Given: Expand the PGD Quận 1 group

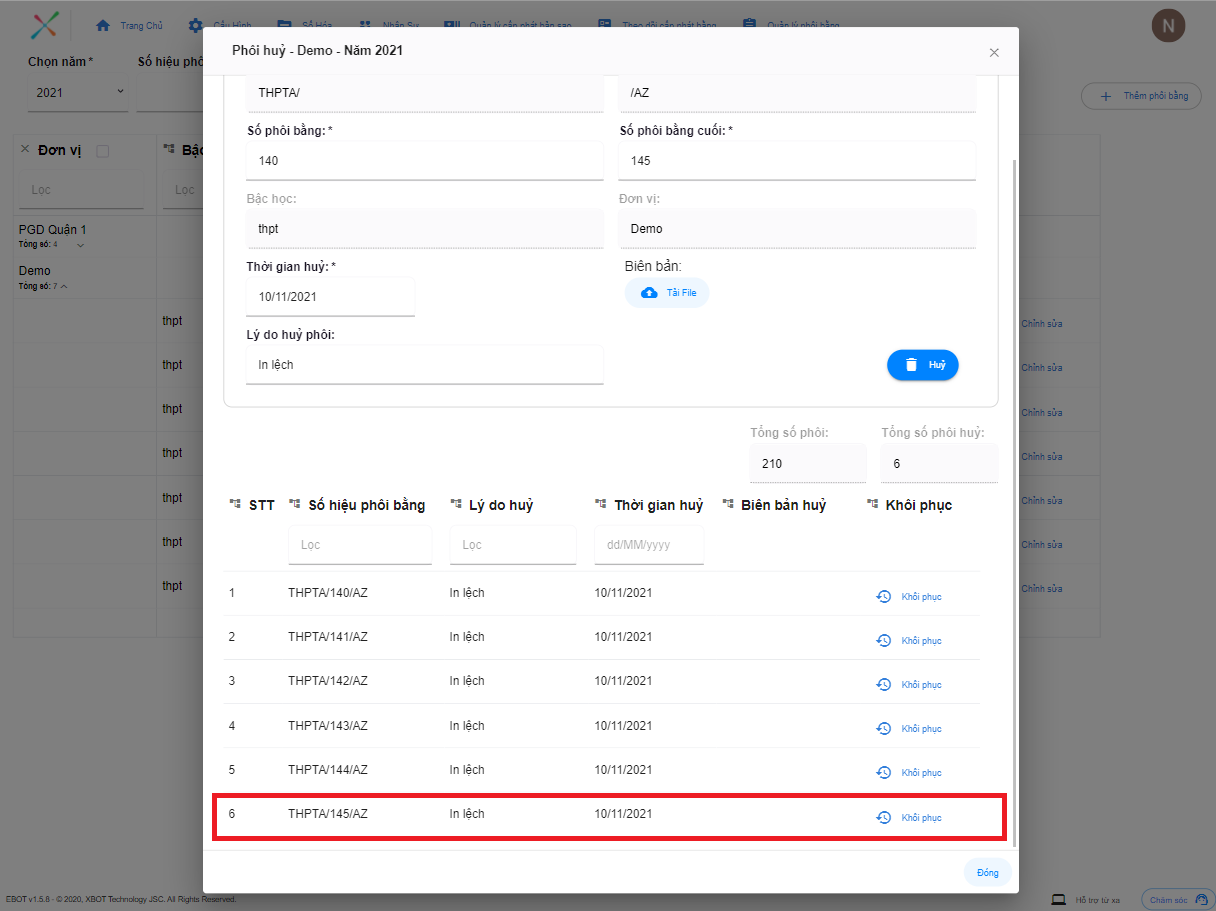Looking at the screenshot, I should [81, 245].
